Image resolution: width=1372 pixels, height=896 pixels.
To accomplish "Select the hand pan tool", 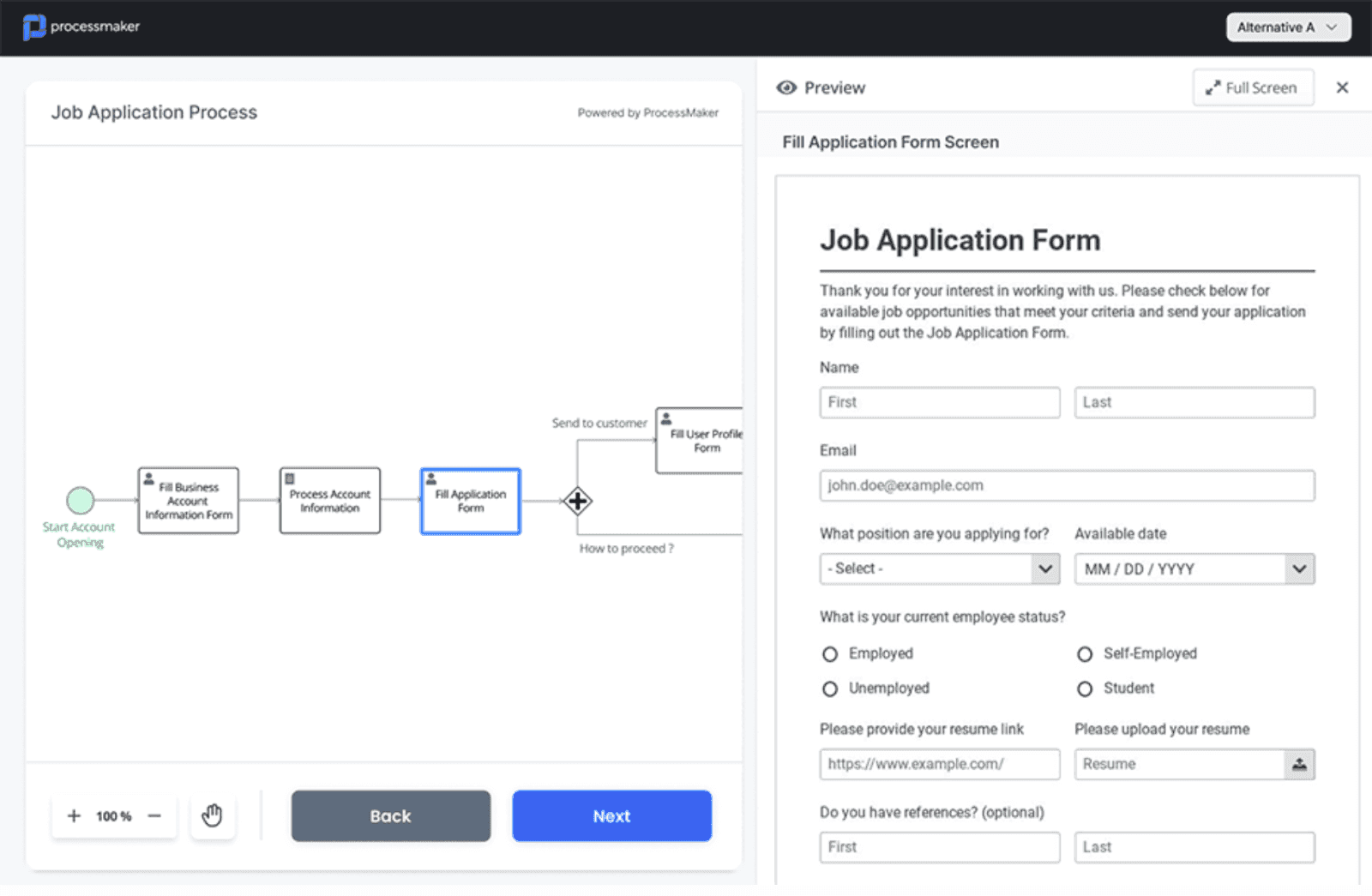I will pos(212,815).
